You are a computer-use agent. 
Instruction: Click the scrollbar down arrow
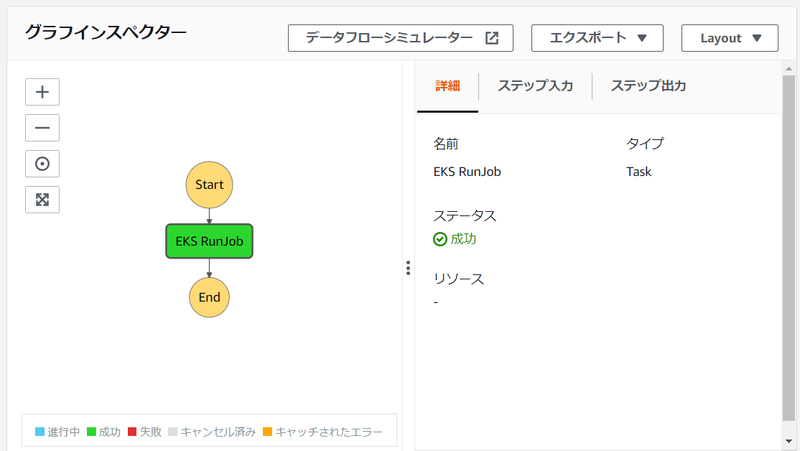pos(788,441)
